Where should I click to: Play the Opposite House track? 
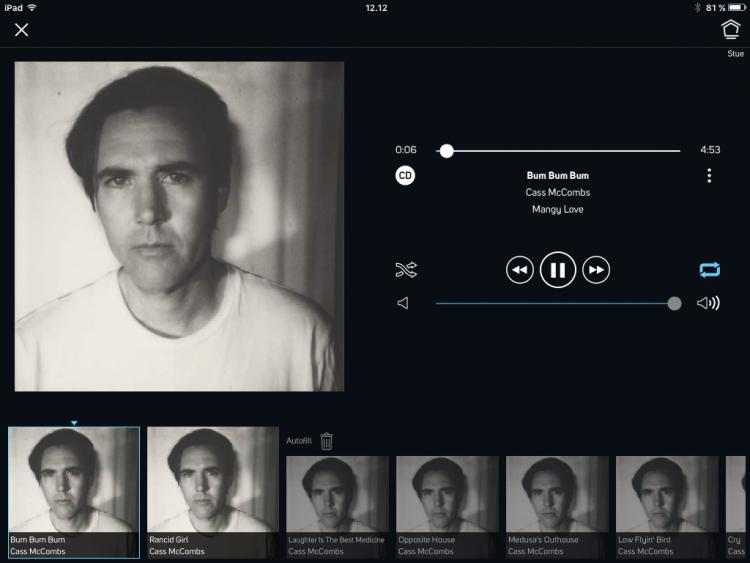(447, 507)
